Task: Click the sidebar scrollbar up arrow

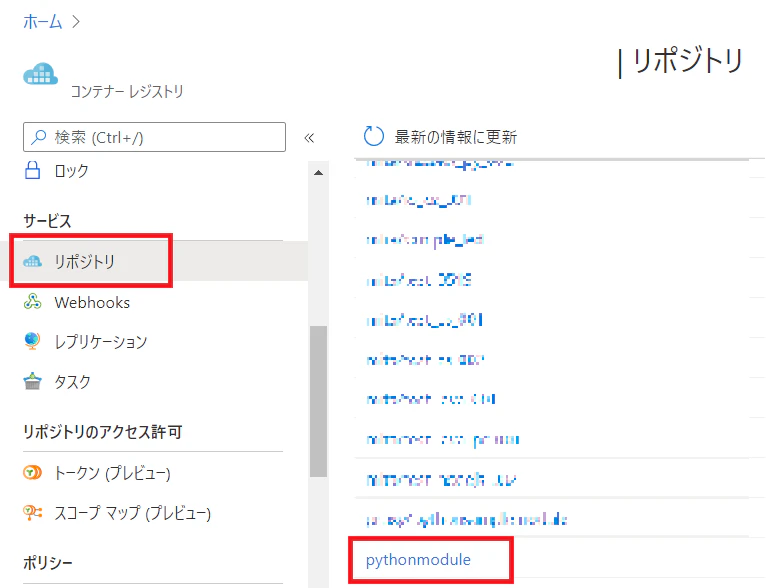Action: 319,172
